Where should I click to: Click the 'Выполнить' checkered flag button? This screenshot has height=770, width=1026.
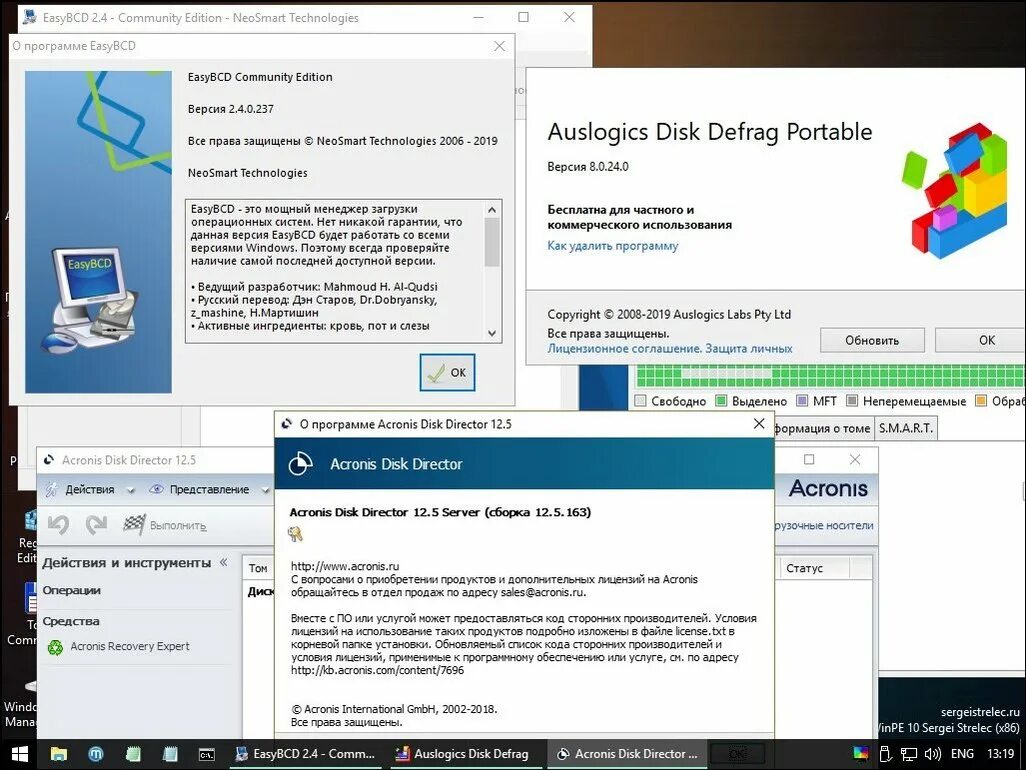164,525
